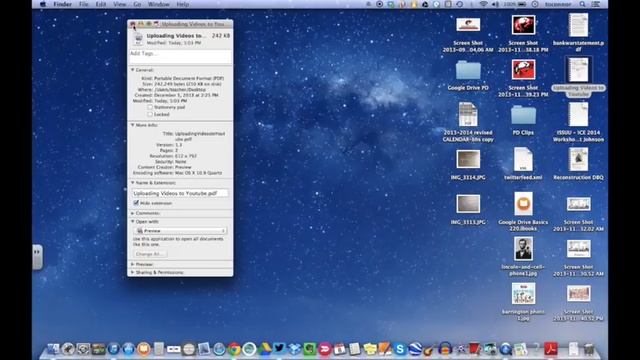Select the Google Drive Basics ibooks file
The image size is (640, 360).
coord(523,203)
